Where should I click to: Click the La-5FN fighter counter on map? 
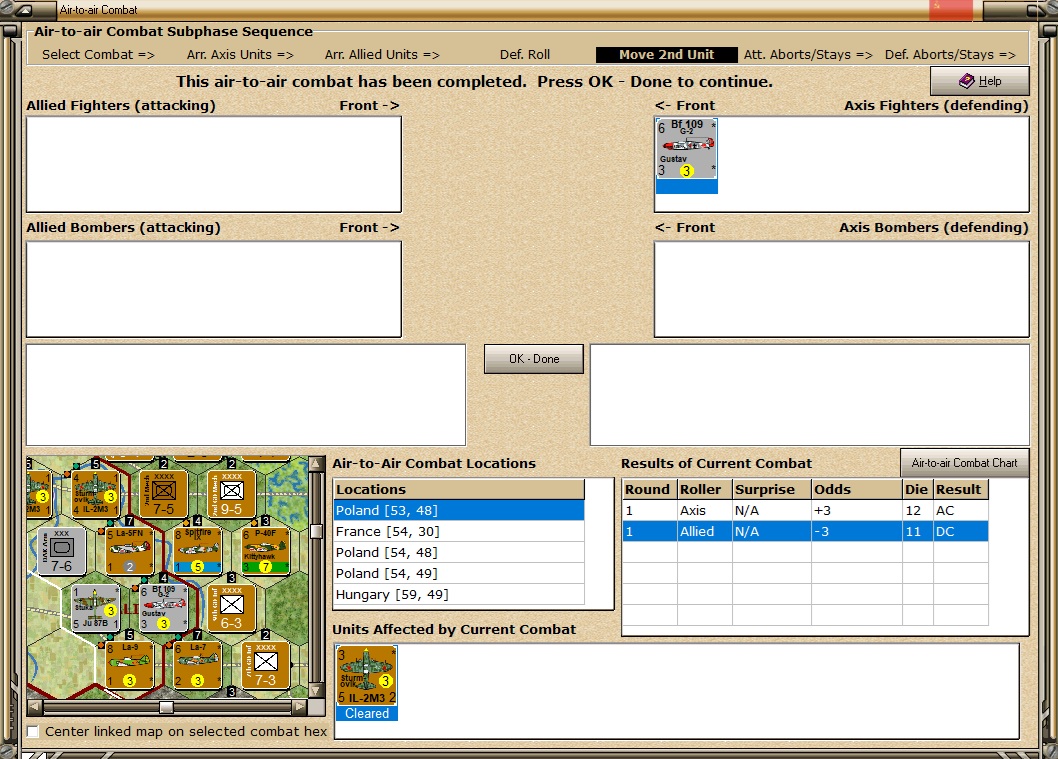point(130,550)
